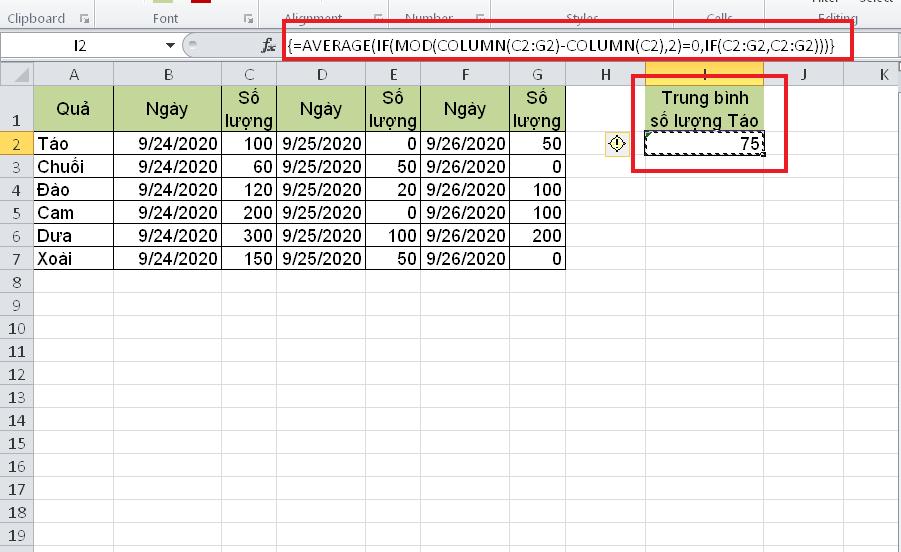Image resolution: width=901 pixels, height=552 pixels.
Task: Open the error warning indicator beside I2
Action: click(617, 144)
